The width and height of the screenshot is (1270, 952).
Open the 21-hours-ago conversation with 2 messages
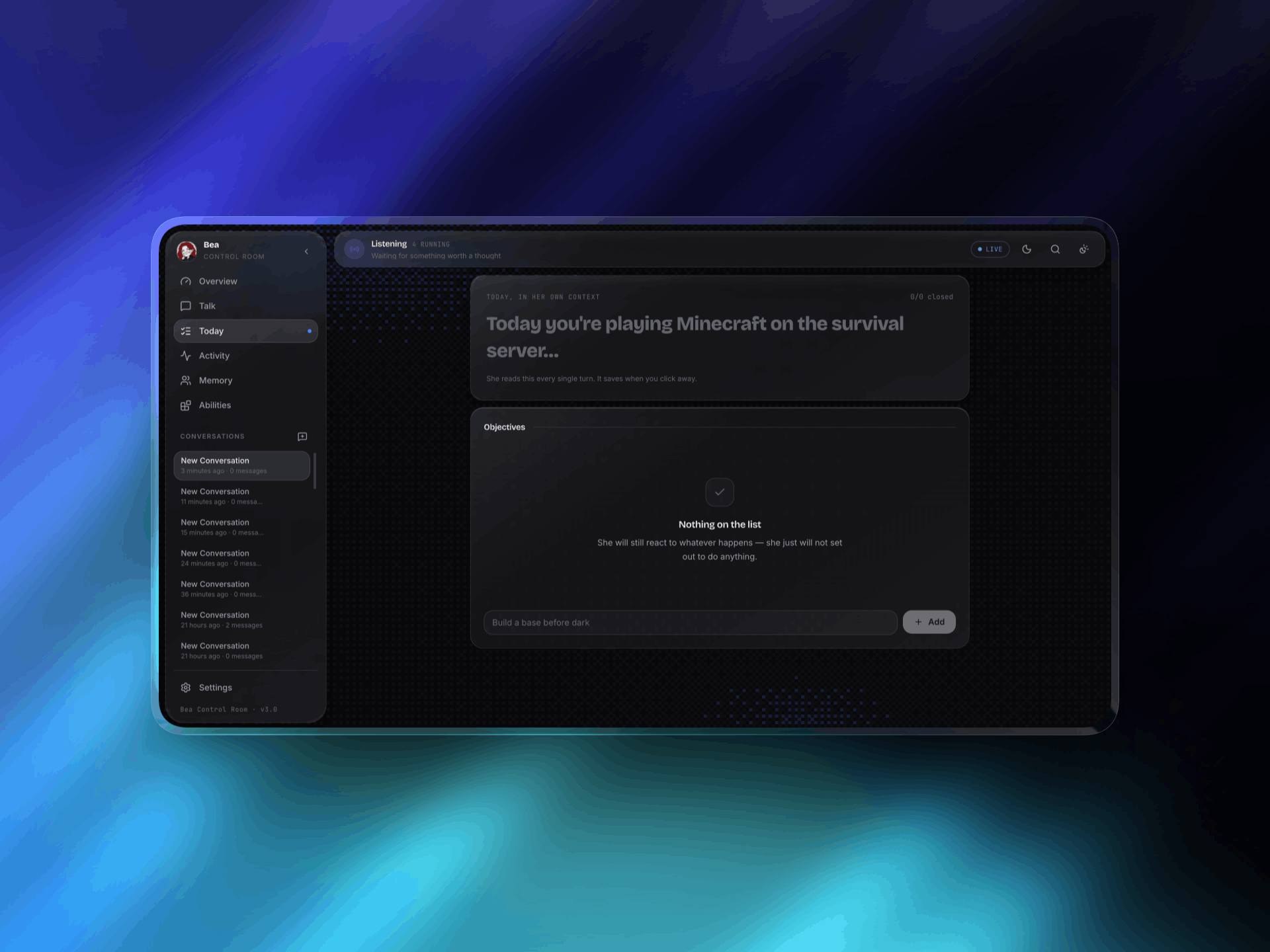pos(241,619)
